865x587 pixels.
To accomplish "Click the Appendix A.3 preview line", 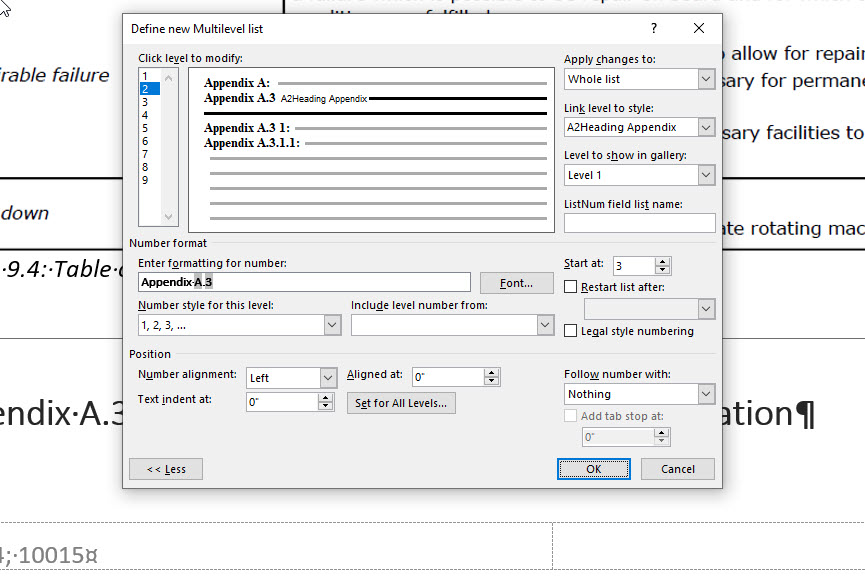I will [x=375, y=98].
